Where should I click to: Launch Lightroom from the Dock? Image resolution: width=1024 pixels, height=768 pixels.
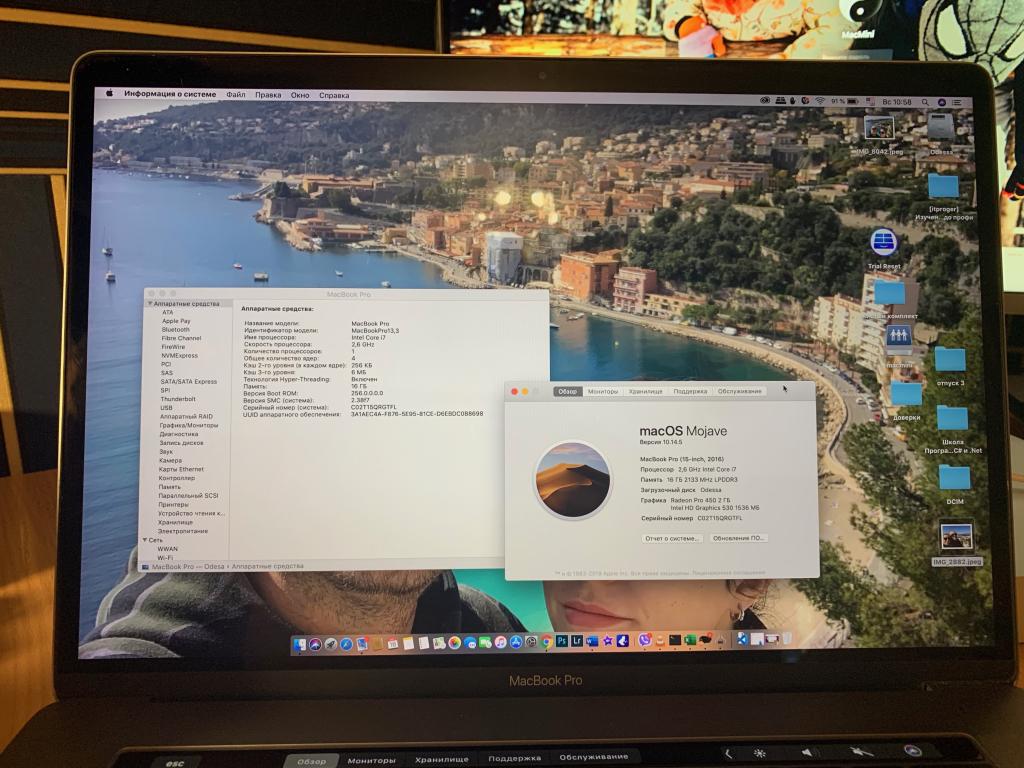tap(577, 641)
